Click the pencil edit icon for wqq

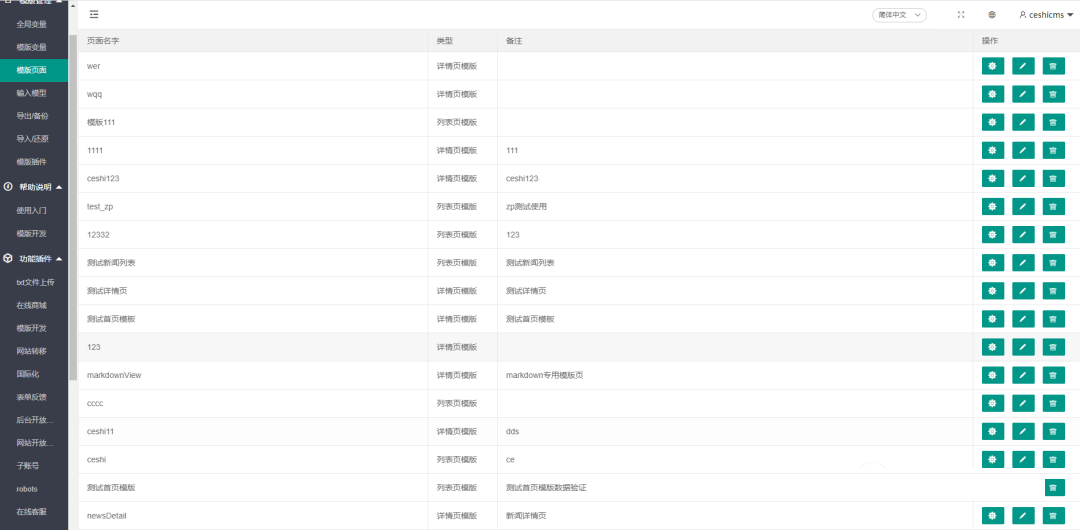click(x=1023, y=94)
